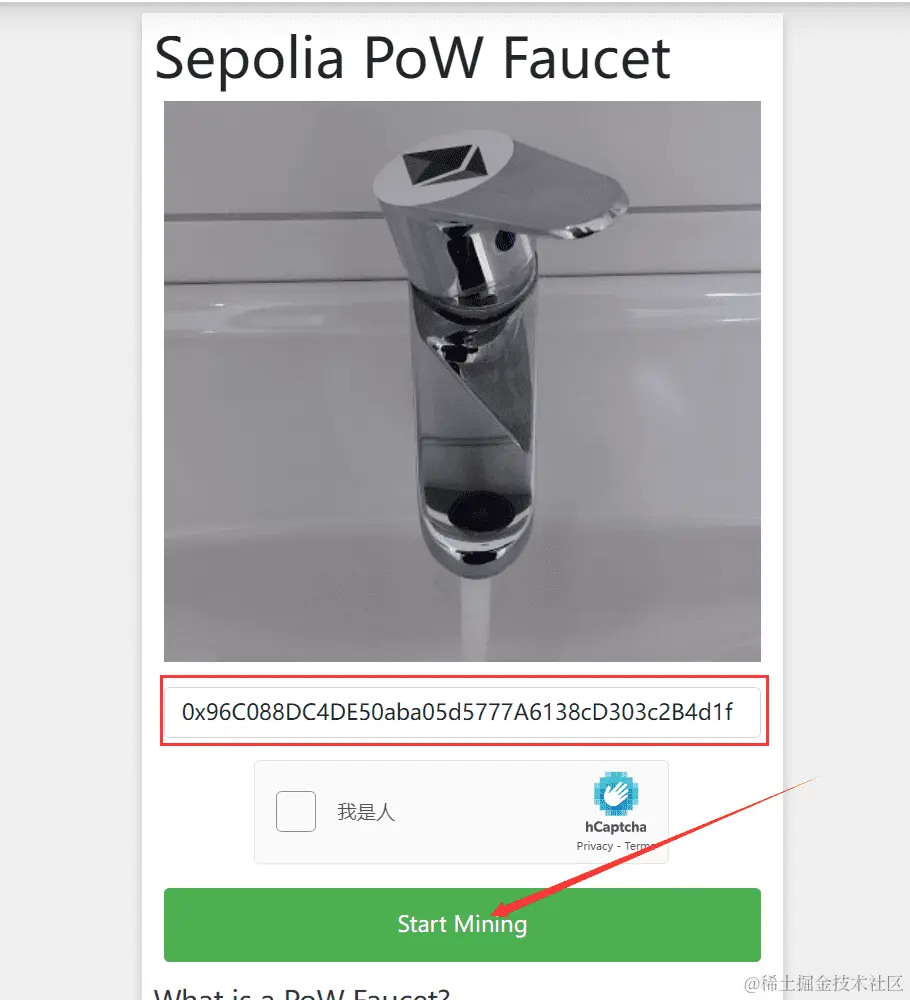910x1000 pixels.
Task: Click the 我是人 label text
Action: (x=366, y=812)
